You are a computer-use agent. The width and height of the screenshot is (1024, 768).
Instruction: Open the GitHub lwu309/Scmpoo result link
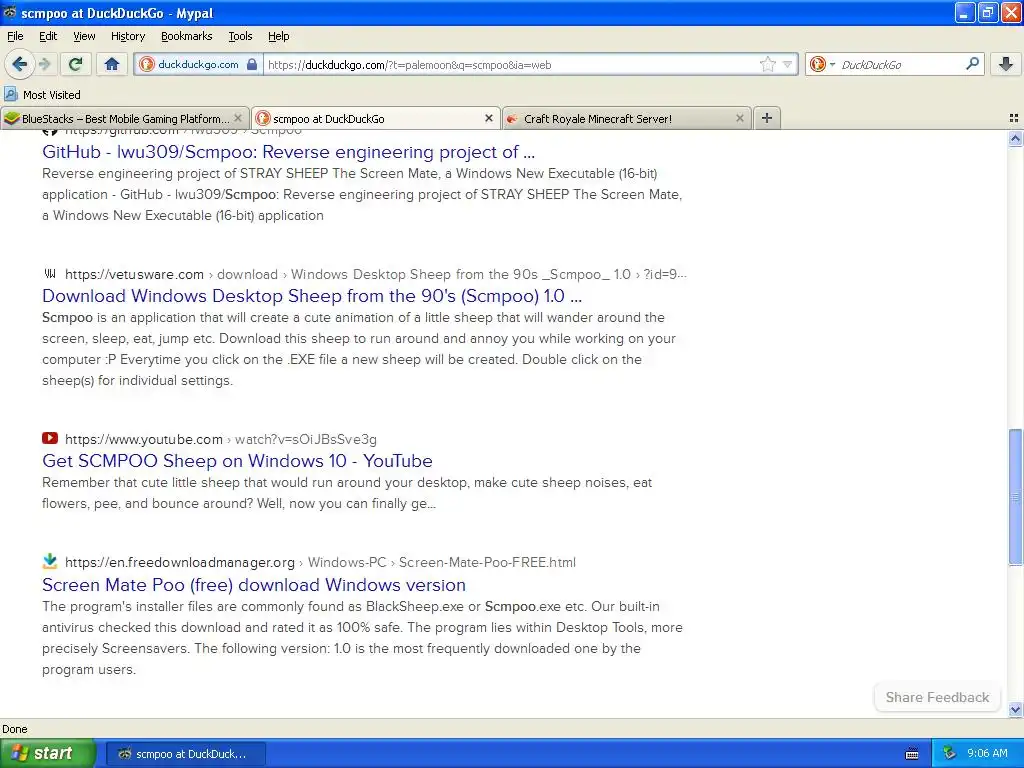pos(288,152)
